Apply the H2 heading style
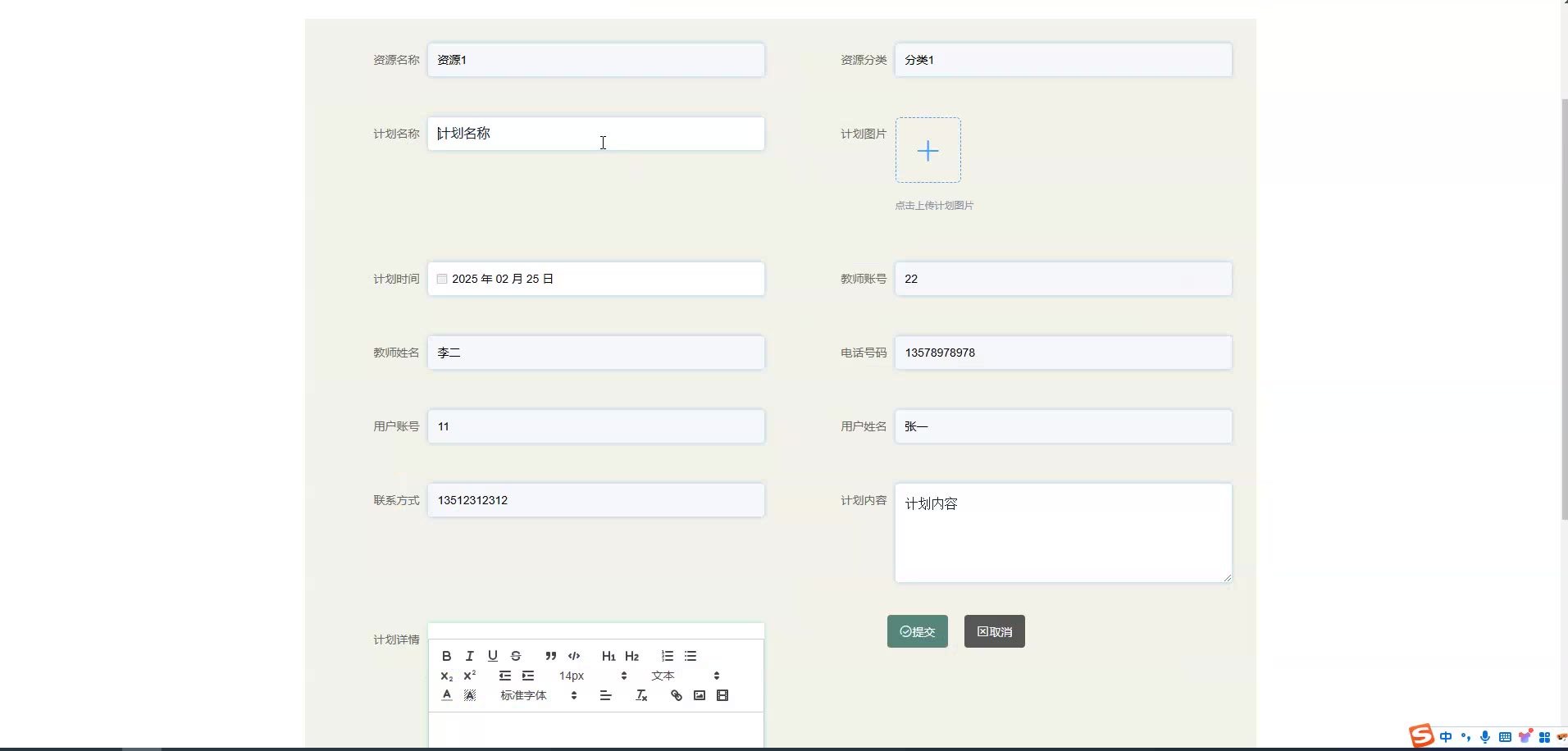The height and width of the screenshot is (751, 1568). point(631,656)
